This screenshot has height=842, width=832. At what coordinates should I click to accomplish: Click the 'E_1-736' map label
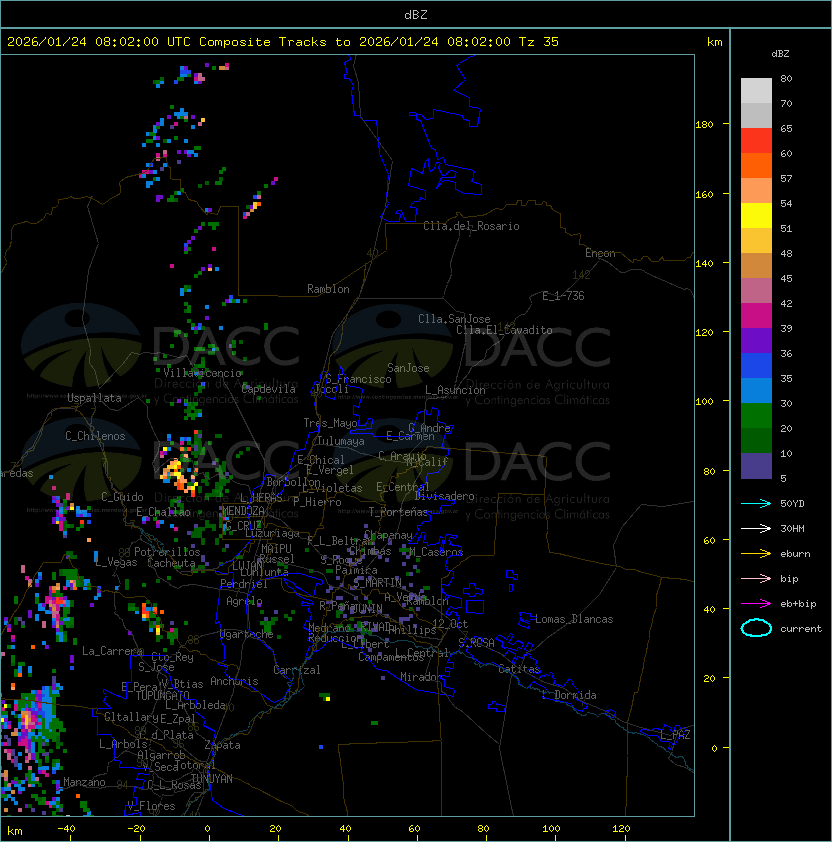click(563, 296)
